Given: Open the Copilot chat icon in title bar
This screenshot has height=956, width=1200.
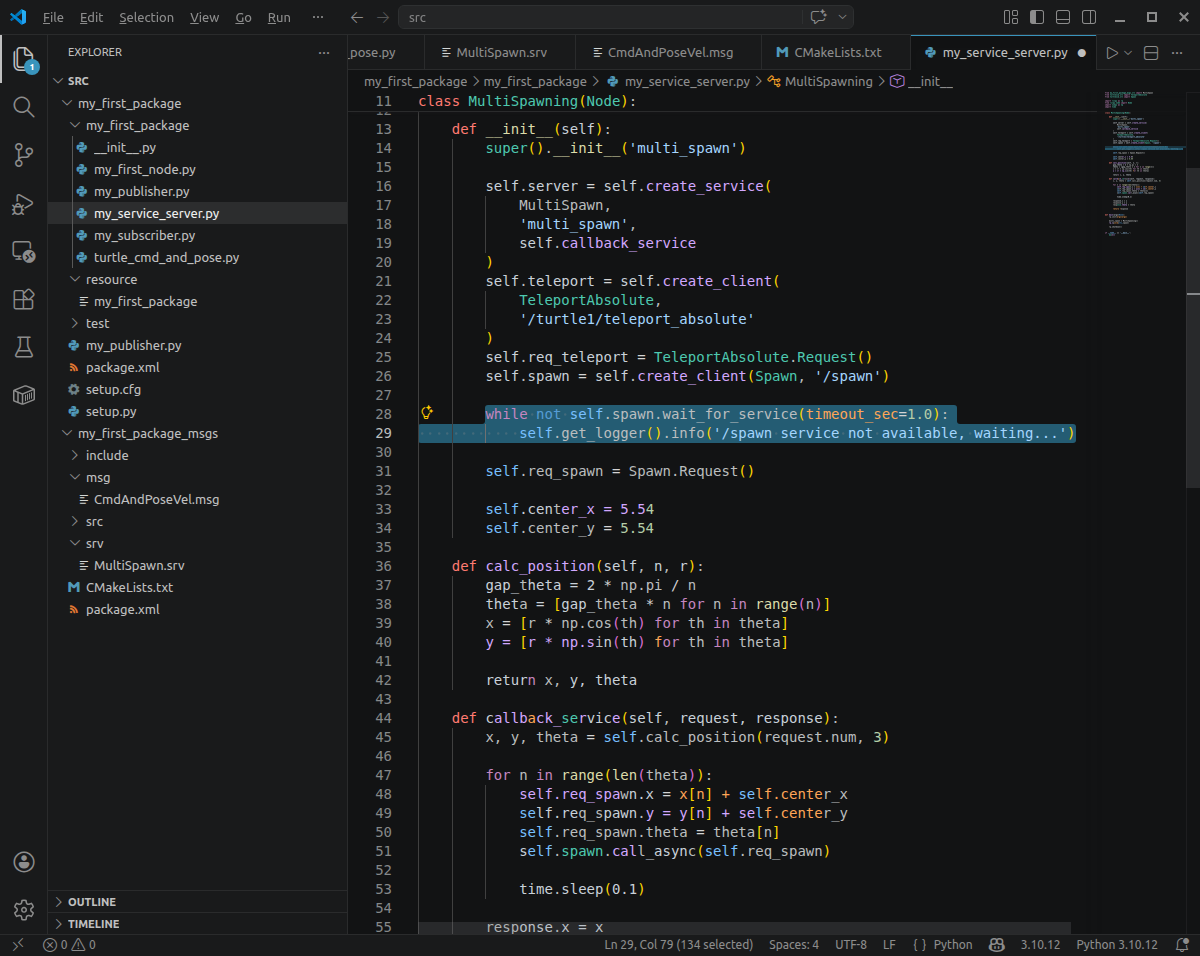Looking at the screenshot, I should pyautogui.click(x=817, y=17).
